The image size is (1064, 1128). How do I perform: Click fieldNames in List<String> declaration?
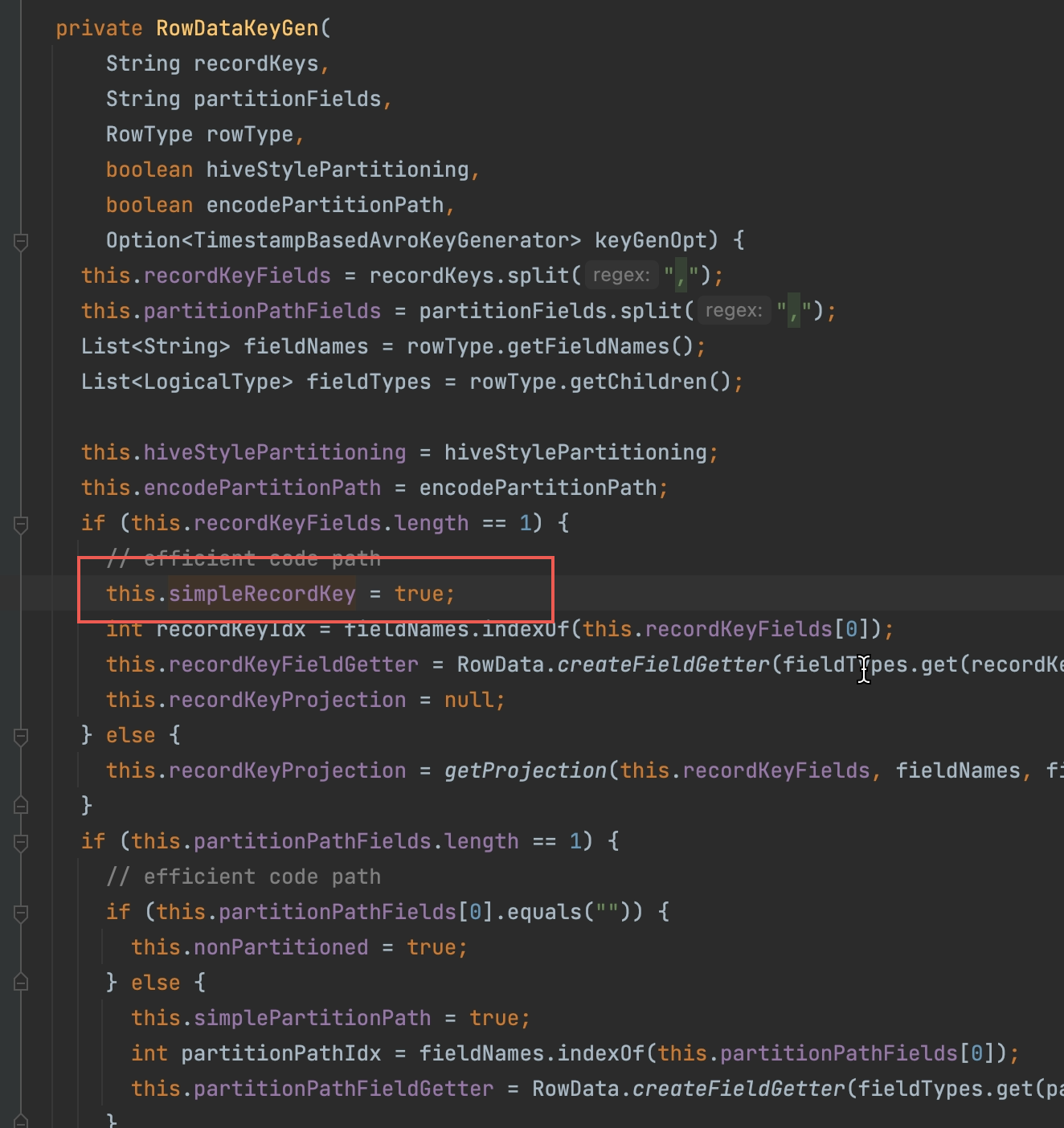[x=305, y=346]
